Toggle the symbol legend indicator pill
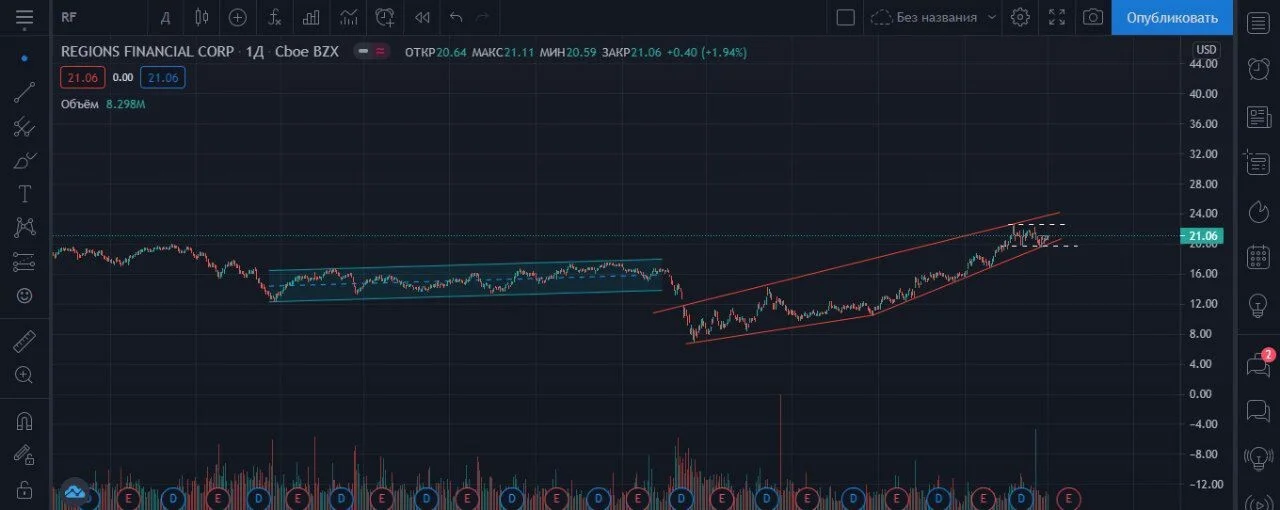This screenshot has height=510, width=1280. (373, 51)
